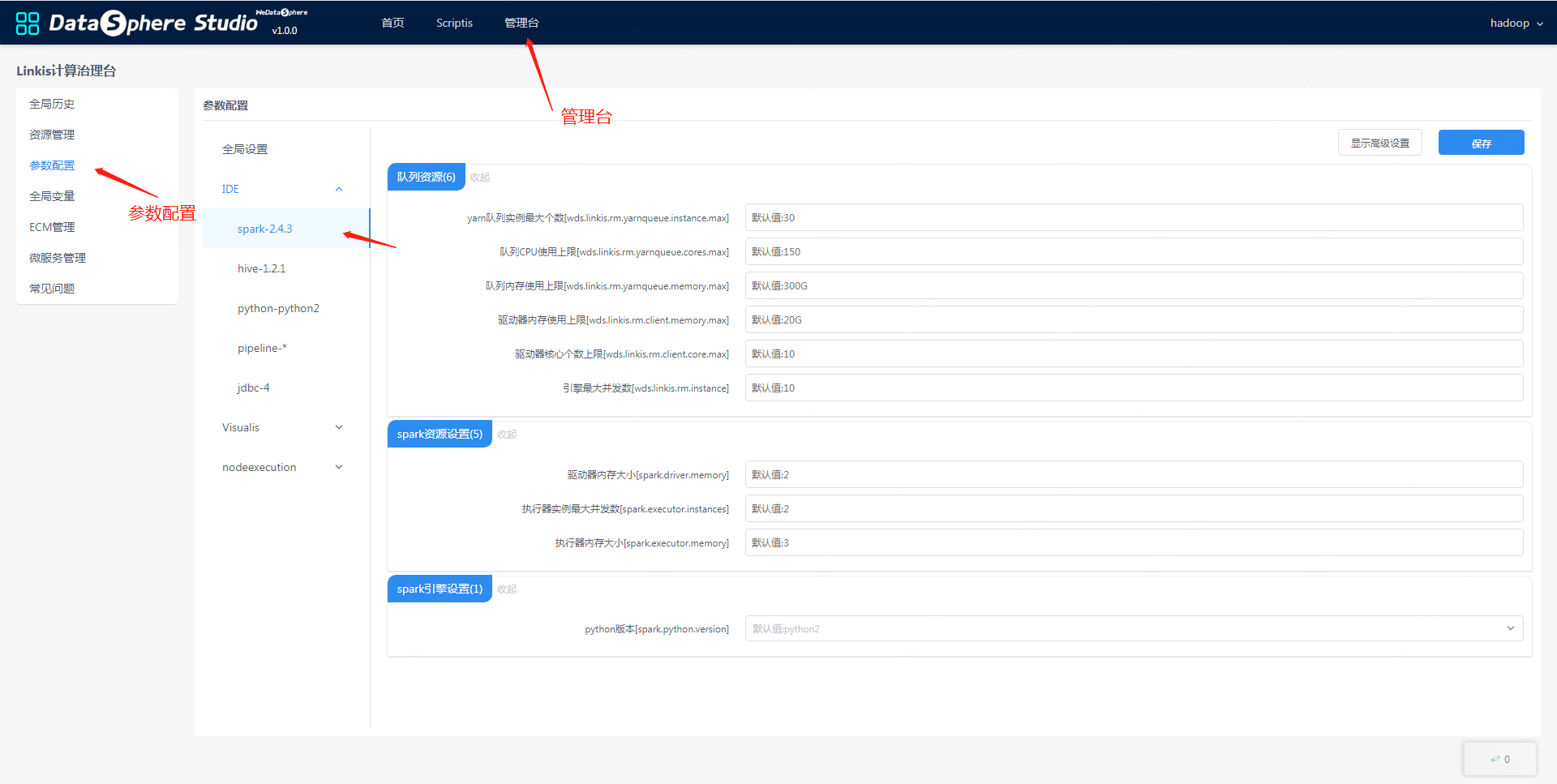Open the Scriptis menu item
1557x784 pixels.
click(454, 23)
